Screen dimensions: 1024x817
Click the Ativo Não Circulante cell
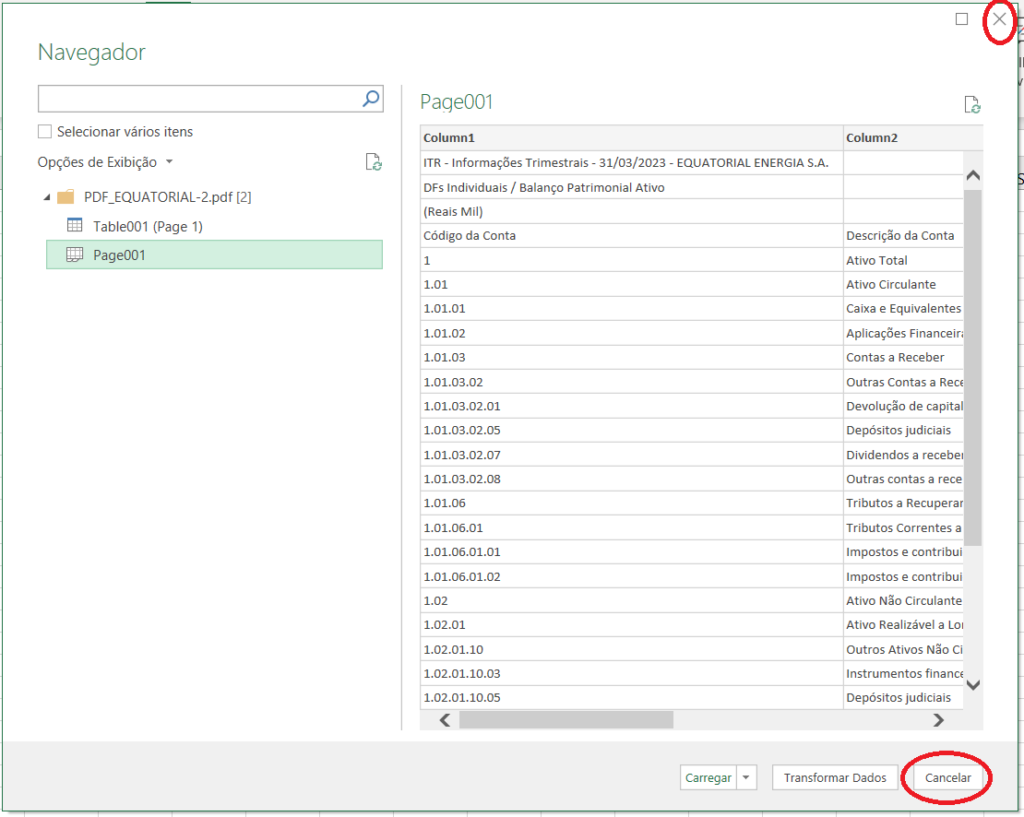(904, 601)
